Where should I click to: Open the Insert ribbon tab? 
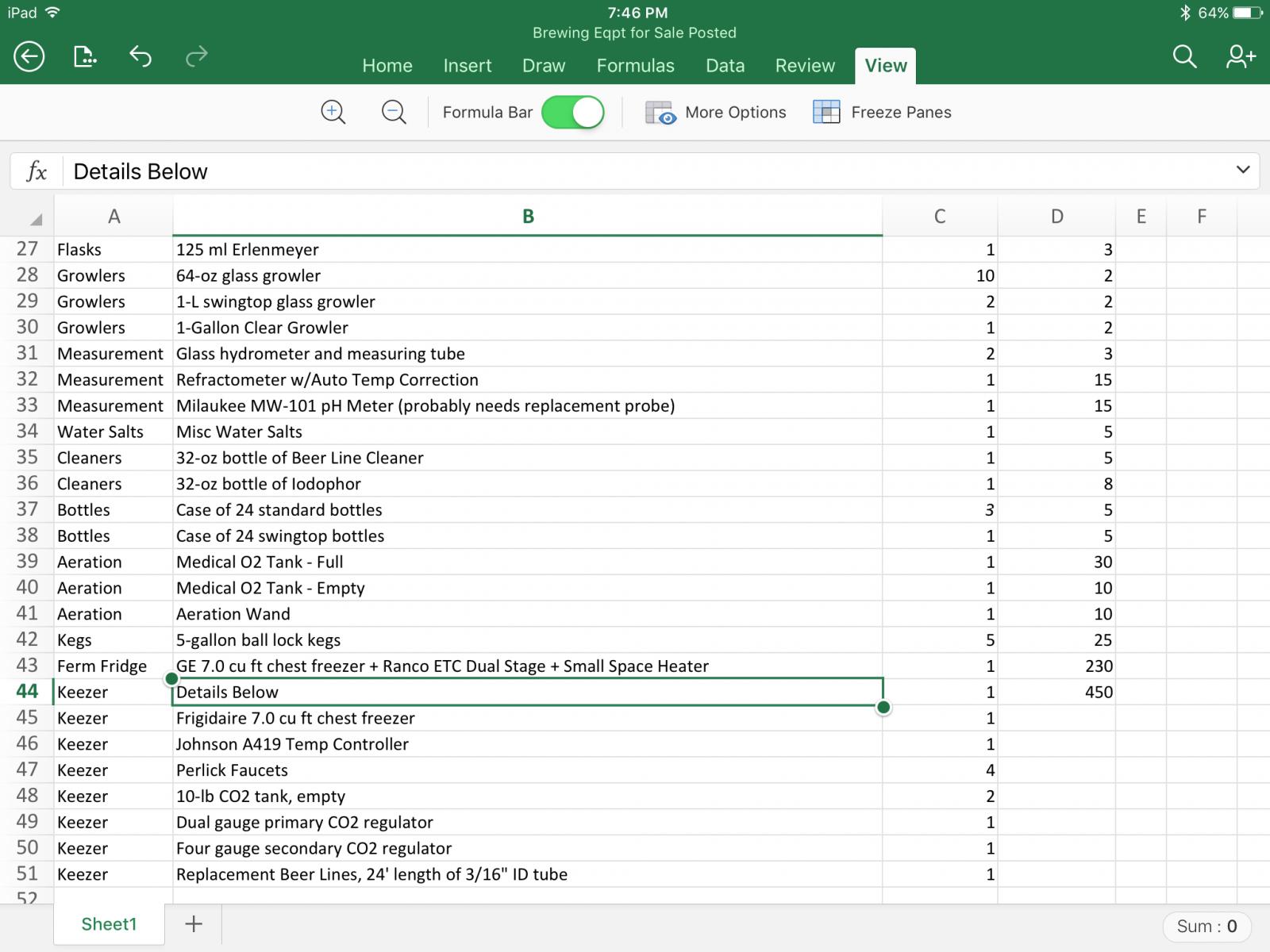pos(468,66)
